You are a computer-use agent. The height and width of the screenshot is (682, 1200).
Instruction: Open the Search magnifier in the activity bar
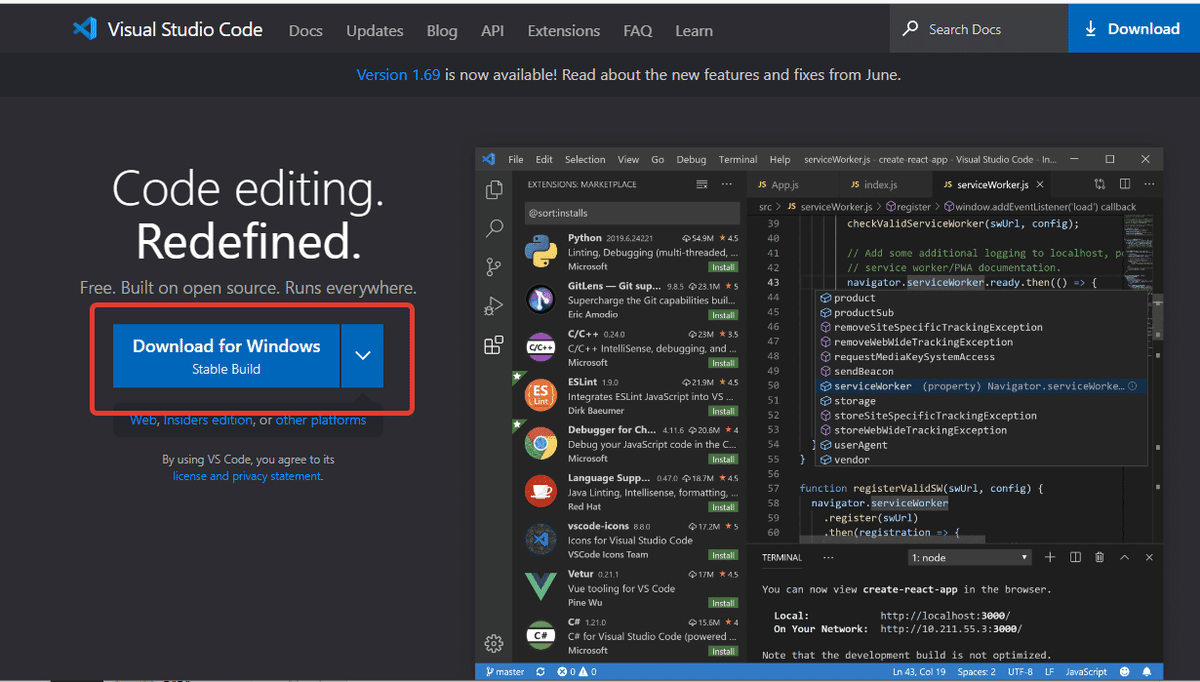tap(494, 229)
